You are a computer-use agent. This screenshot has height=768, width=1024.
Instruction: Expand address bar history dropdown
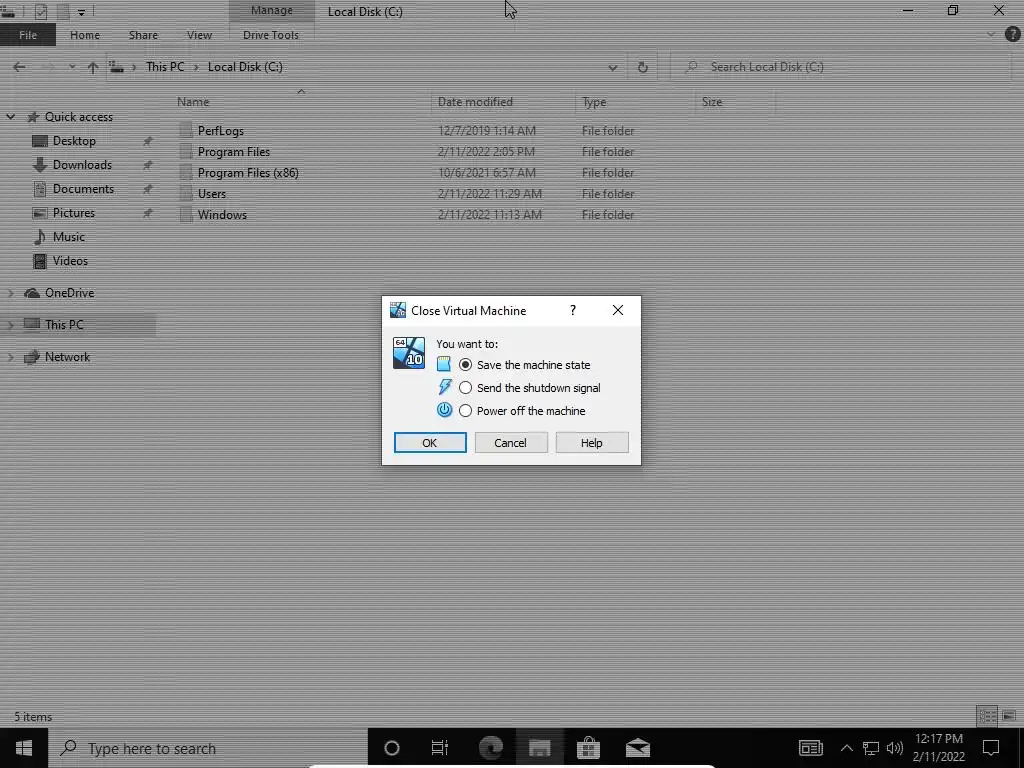[613, 67]
